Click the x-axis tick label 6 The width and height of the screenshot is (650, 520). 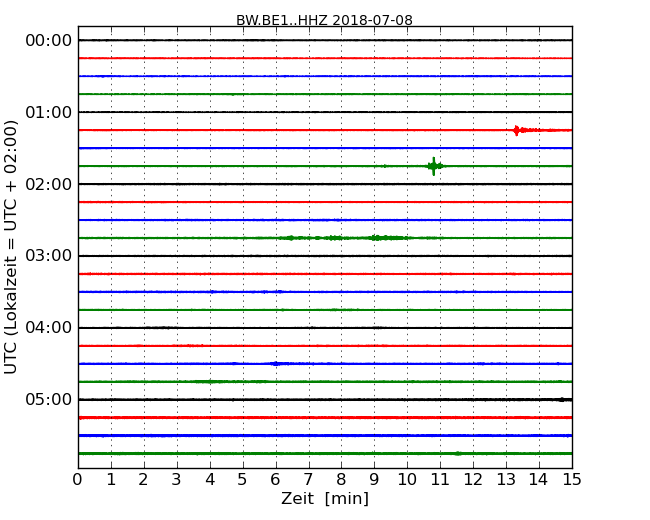276,480
